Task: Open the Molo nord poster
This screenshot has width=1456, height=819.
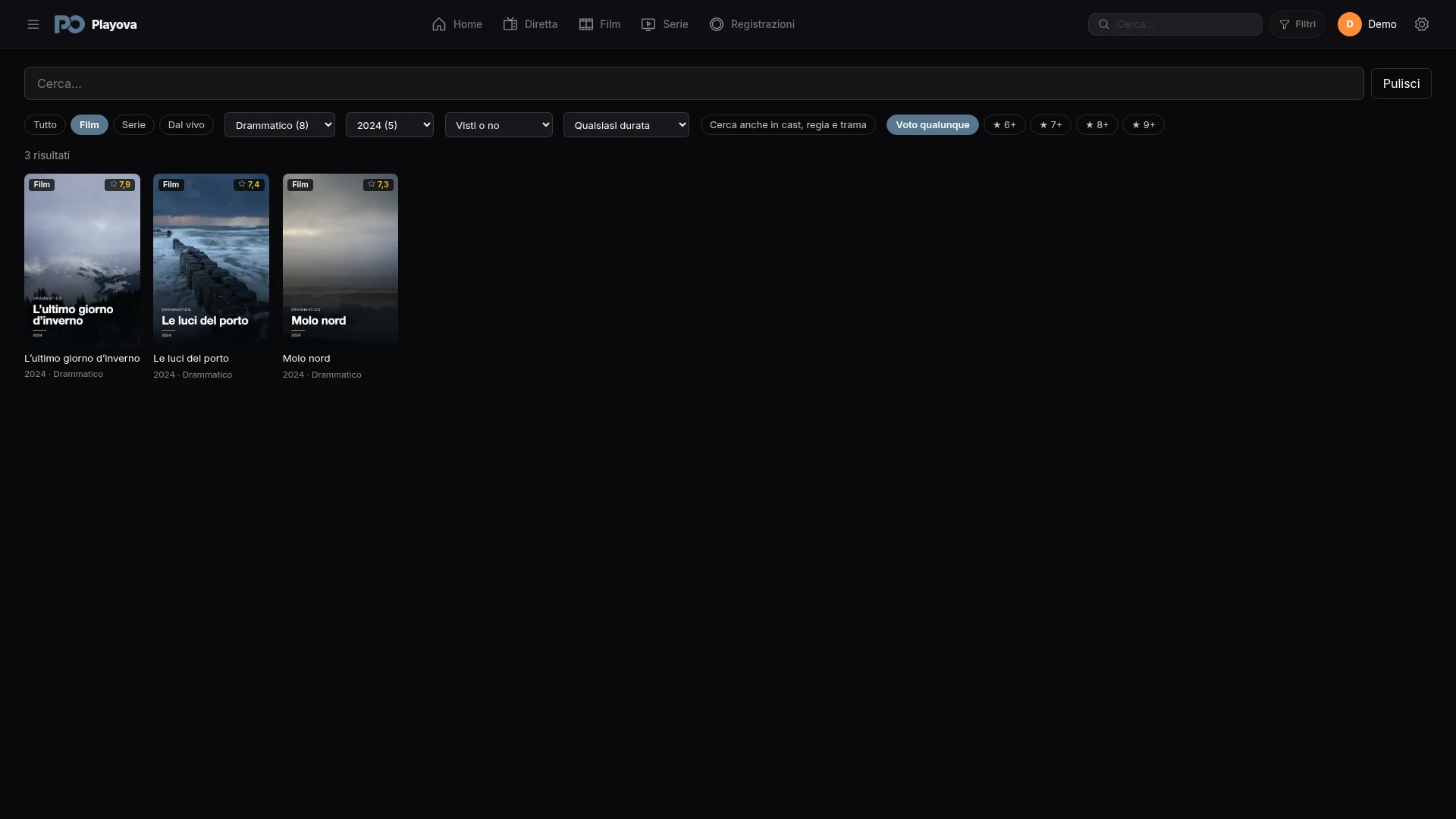Action: pos(340,260)
